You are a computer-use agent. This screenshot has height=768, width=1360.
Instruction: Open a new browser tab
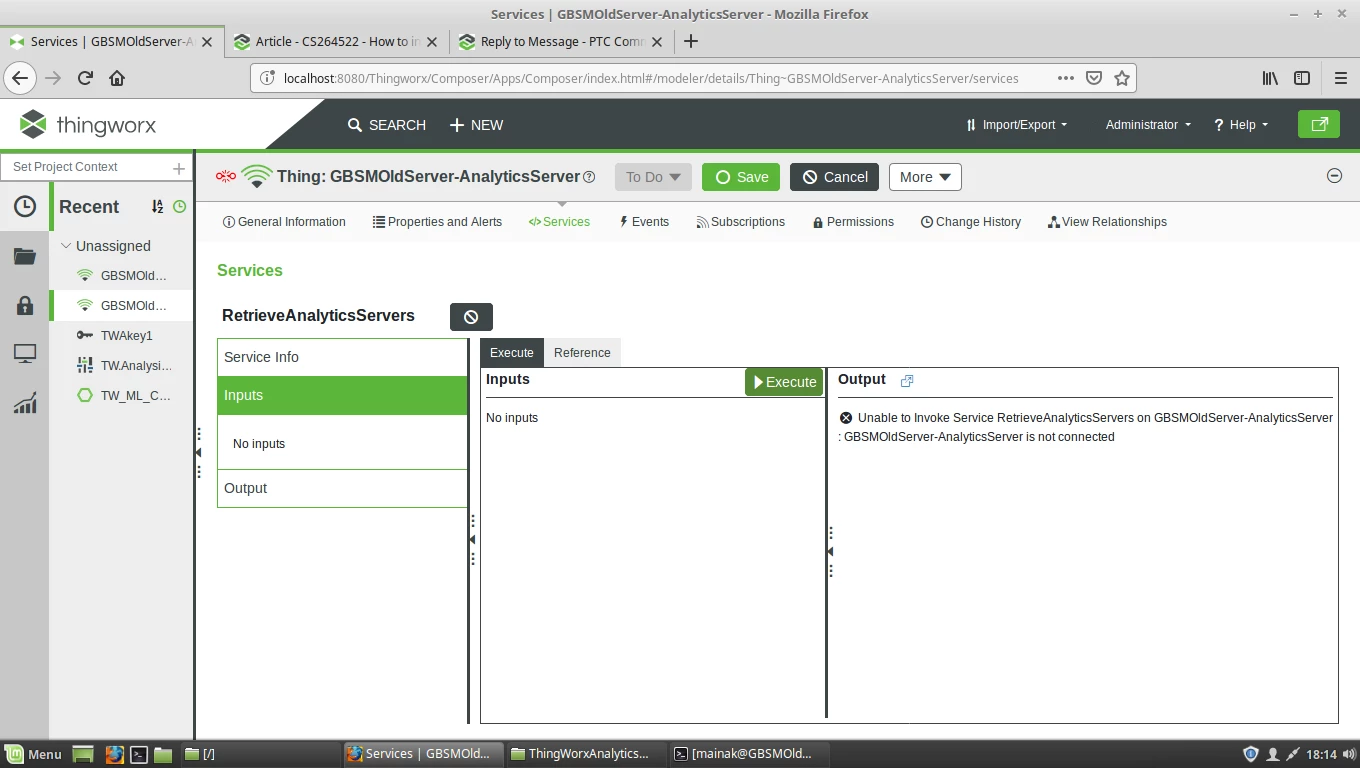point(690,41)
